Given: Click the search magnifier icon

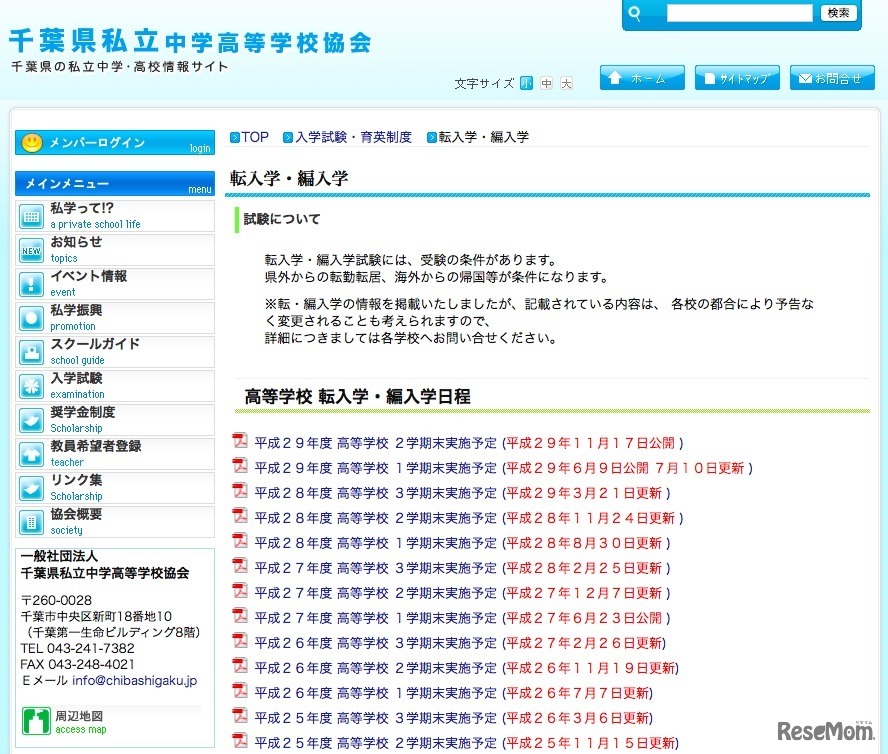Looking at the screenshot, I should pyautogui.click(x=634, y=14).
